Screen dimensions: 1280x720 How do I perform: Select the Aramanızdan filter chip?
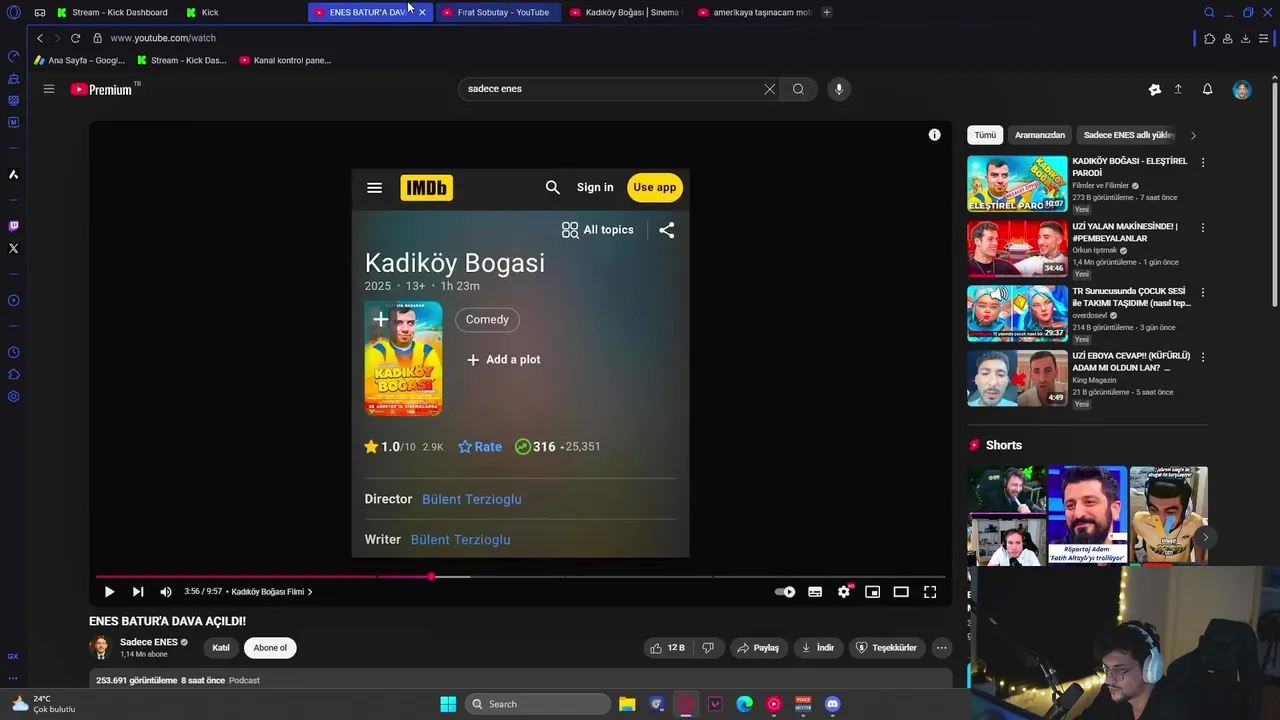(1040, 135)
